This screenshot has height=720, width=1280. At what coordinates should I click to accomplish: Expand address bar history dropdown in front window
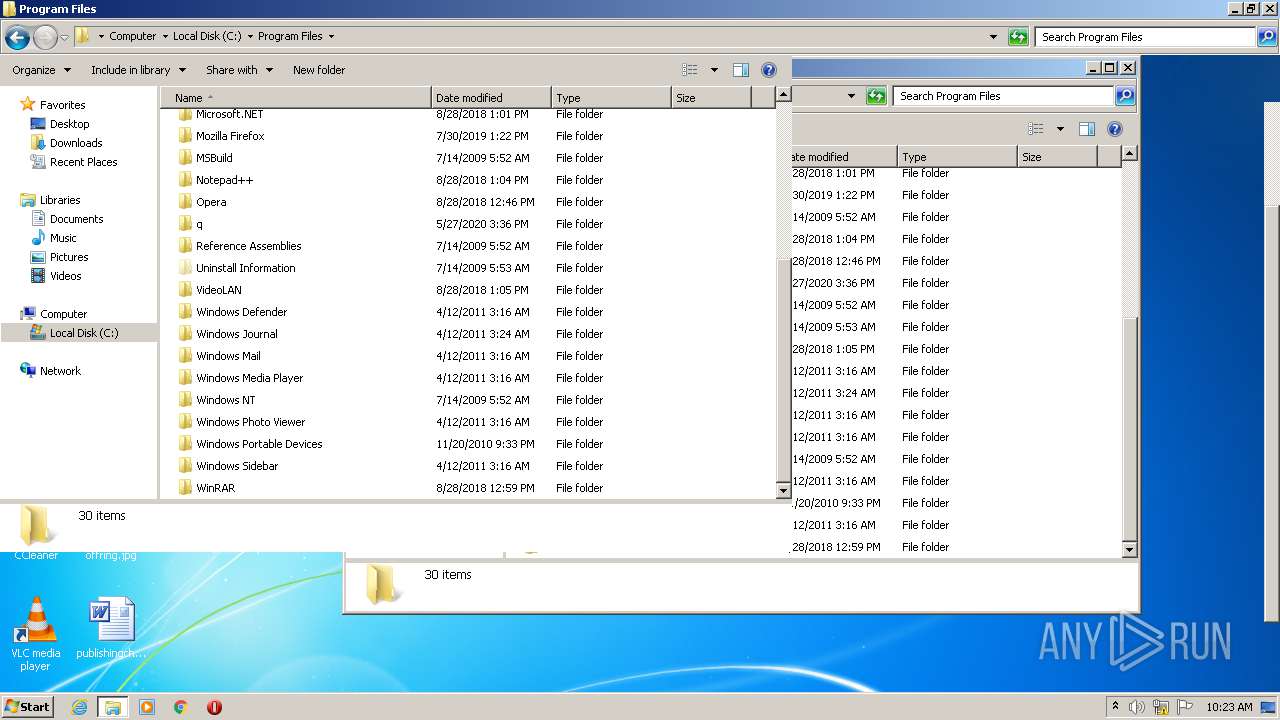993,37
